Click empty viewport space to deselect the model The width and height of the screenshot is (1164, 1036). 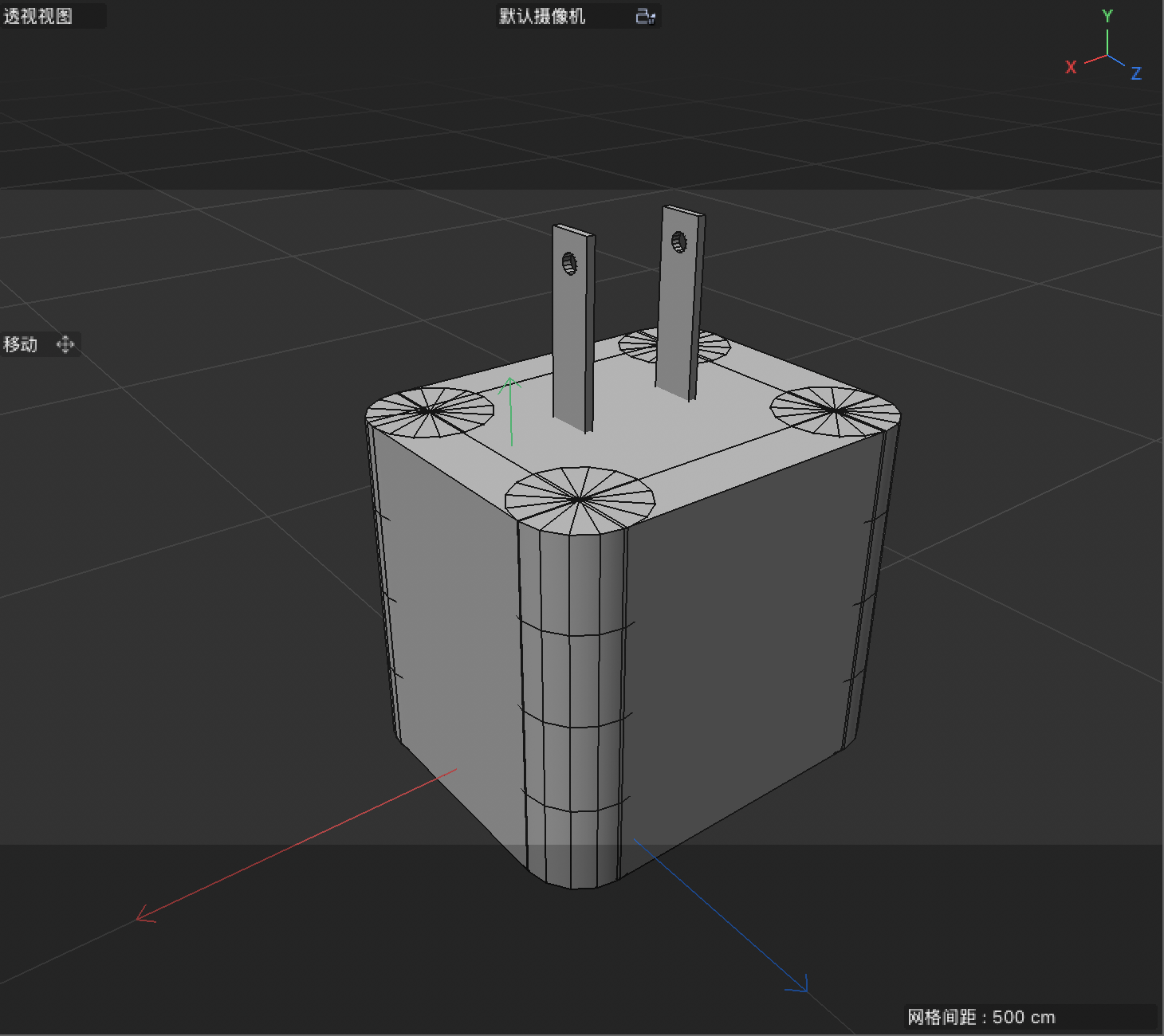[199, 199]
